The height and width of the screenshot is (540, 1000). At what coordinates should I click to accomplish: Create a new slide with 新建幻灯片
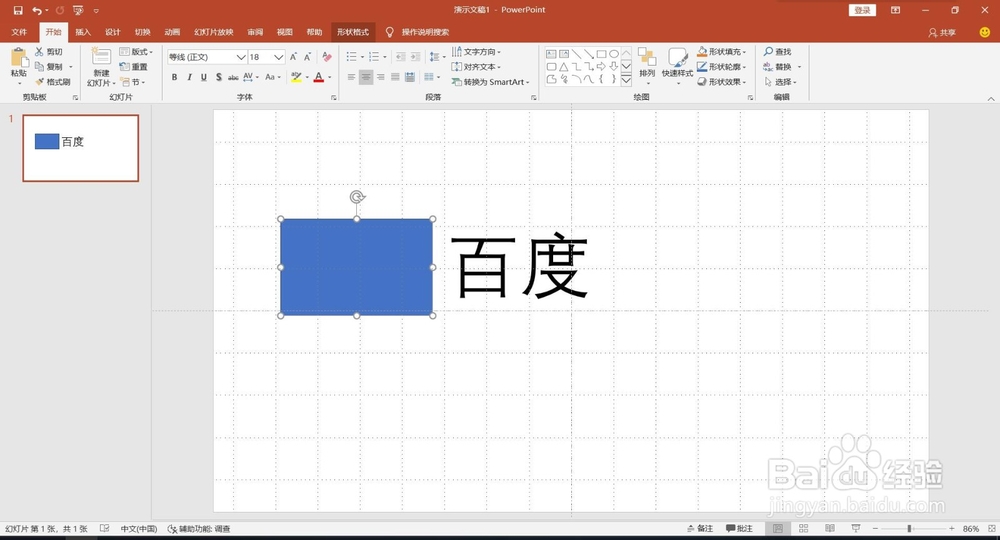pos(101,67)
